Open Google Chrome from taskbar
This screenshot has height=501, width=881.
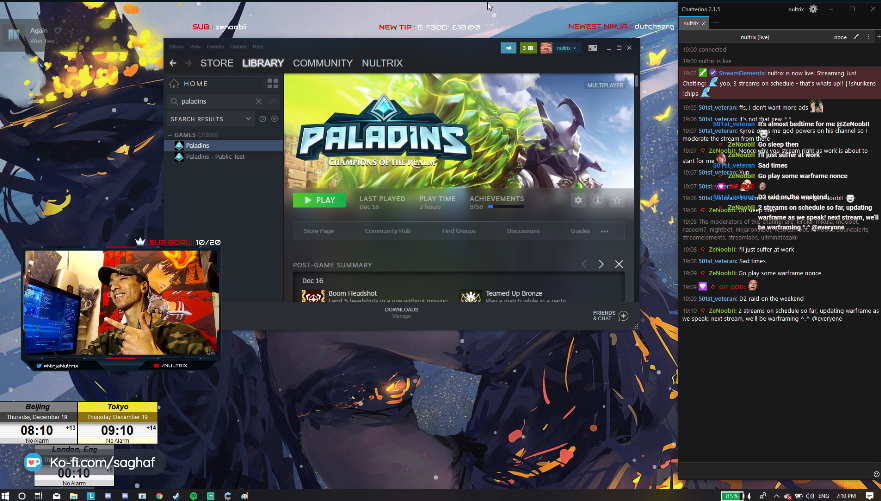(160, 496)
